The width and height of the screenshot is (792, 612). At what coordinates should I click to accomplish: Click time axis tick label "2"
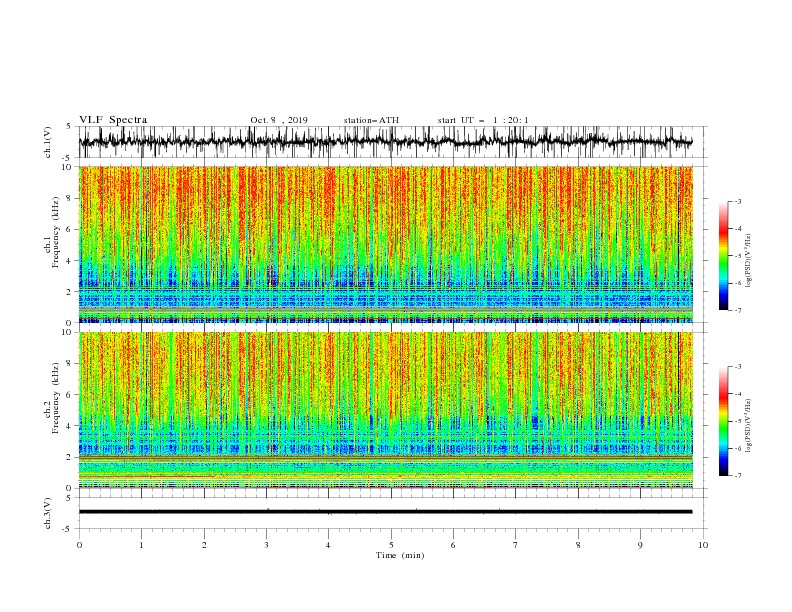pyautogui.click(x=204, y=545)
